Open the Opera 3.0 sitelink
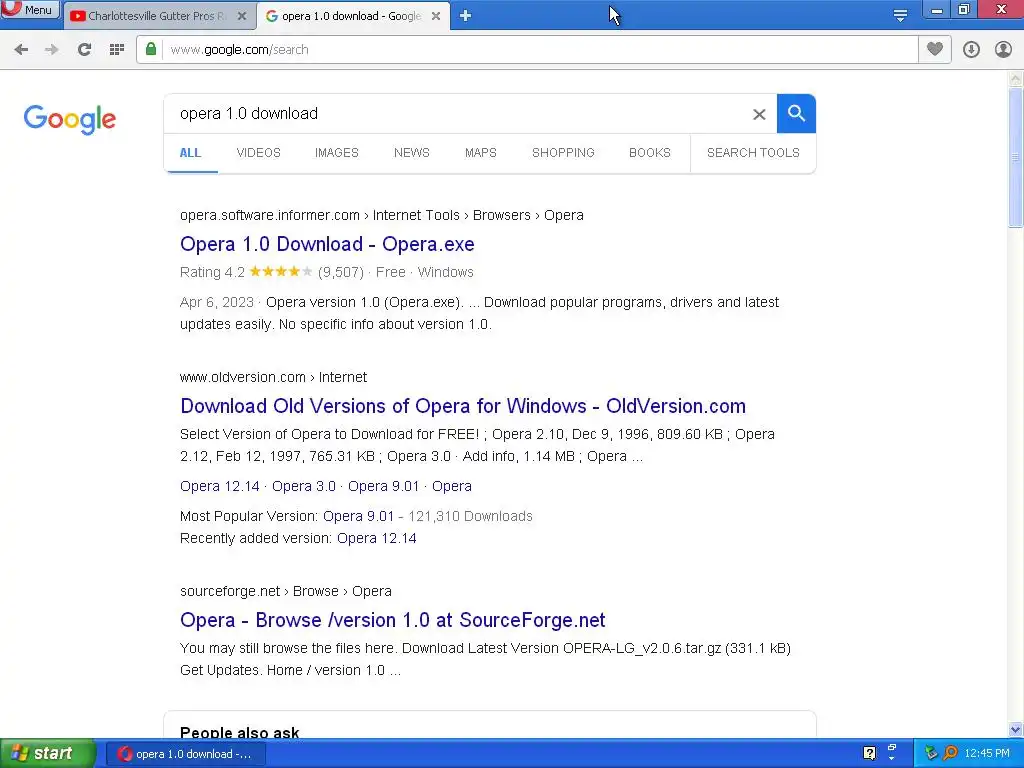1024x768 pixels. click(304, 487)
